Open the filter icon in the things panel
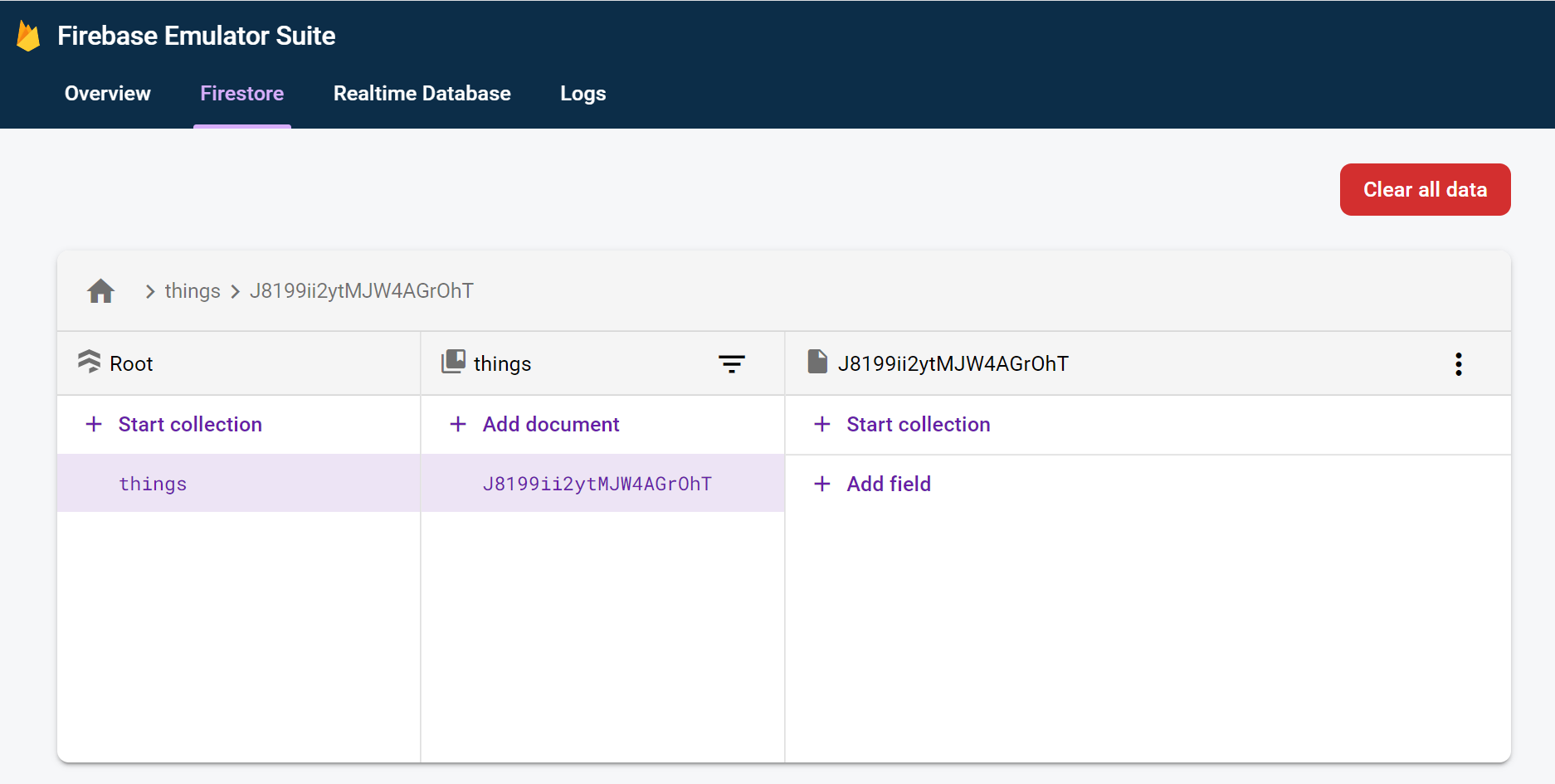 click(731, 363)
